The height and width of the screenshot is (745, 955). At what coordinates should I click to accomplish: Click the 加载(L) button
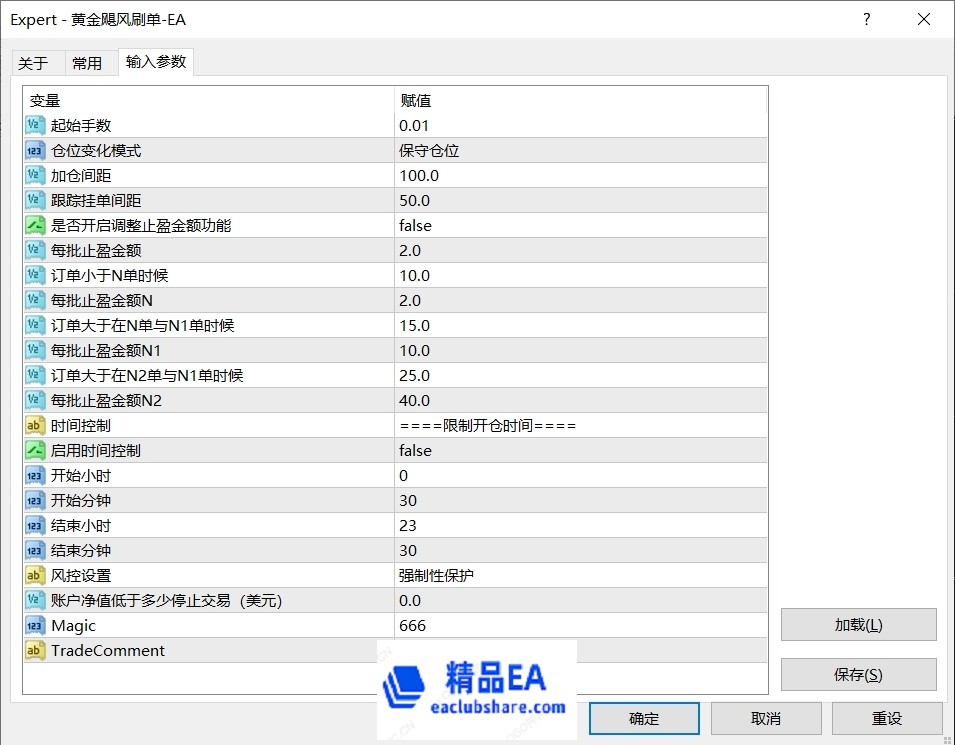858,624
